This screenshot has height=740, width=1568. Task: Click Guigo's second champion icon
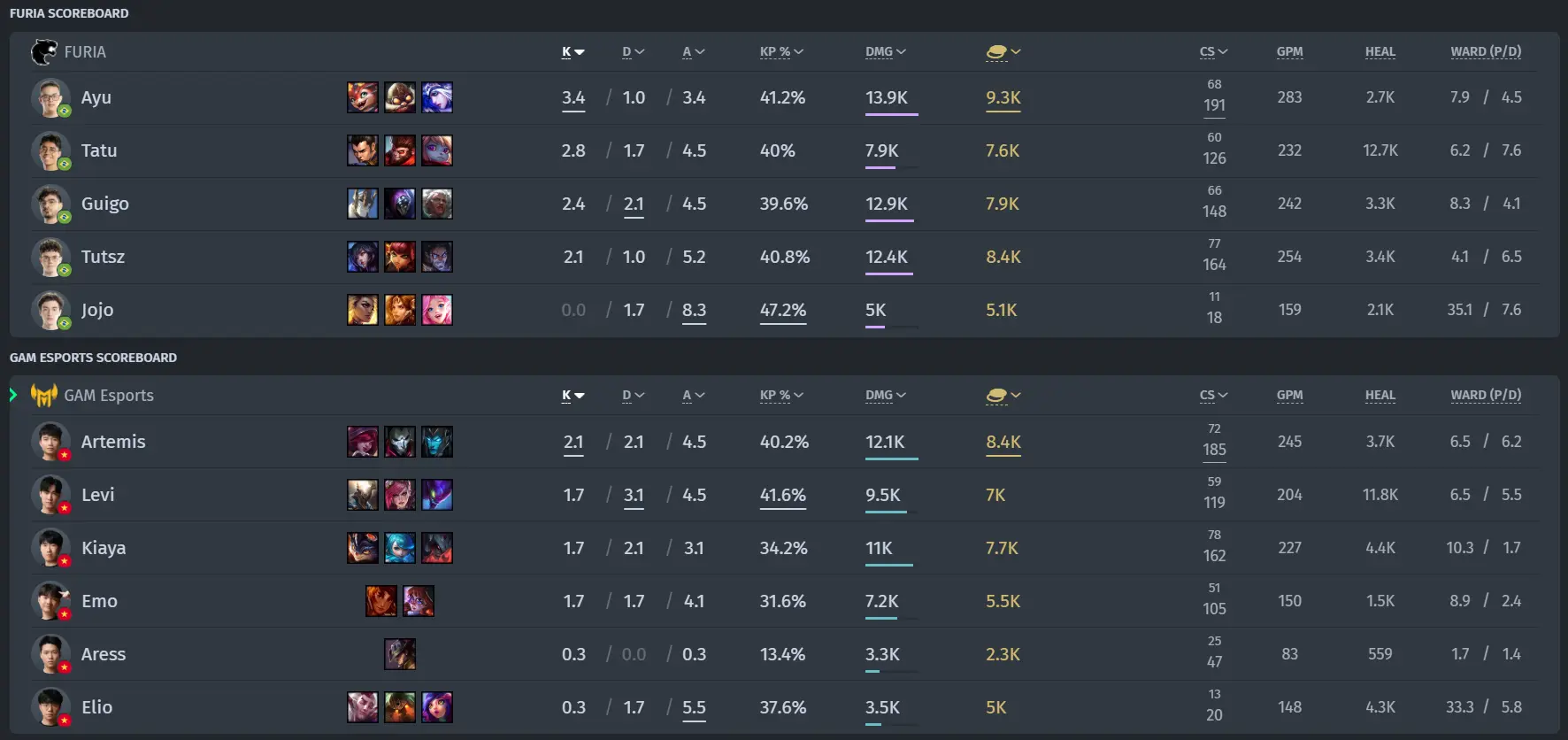pos(400,204)
